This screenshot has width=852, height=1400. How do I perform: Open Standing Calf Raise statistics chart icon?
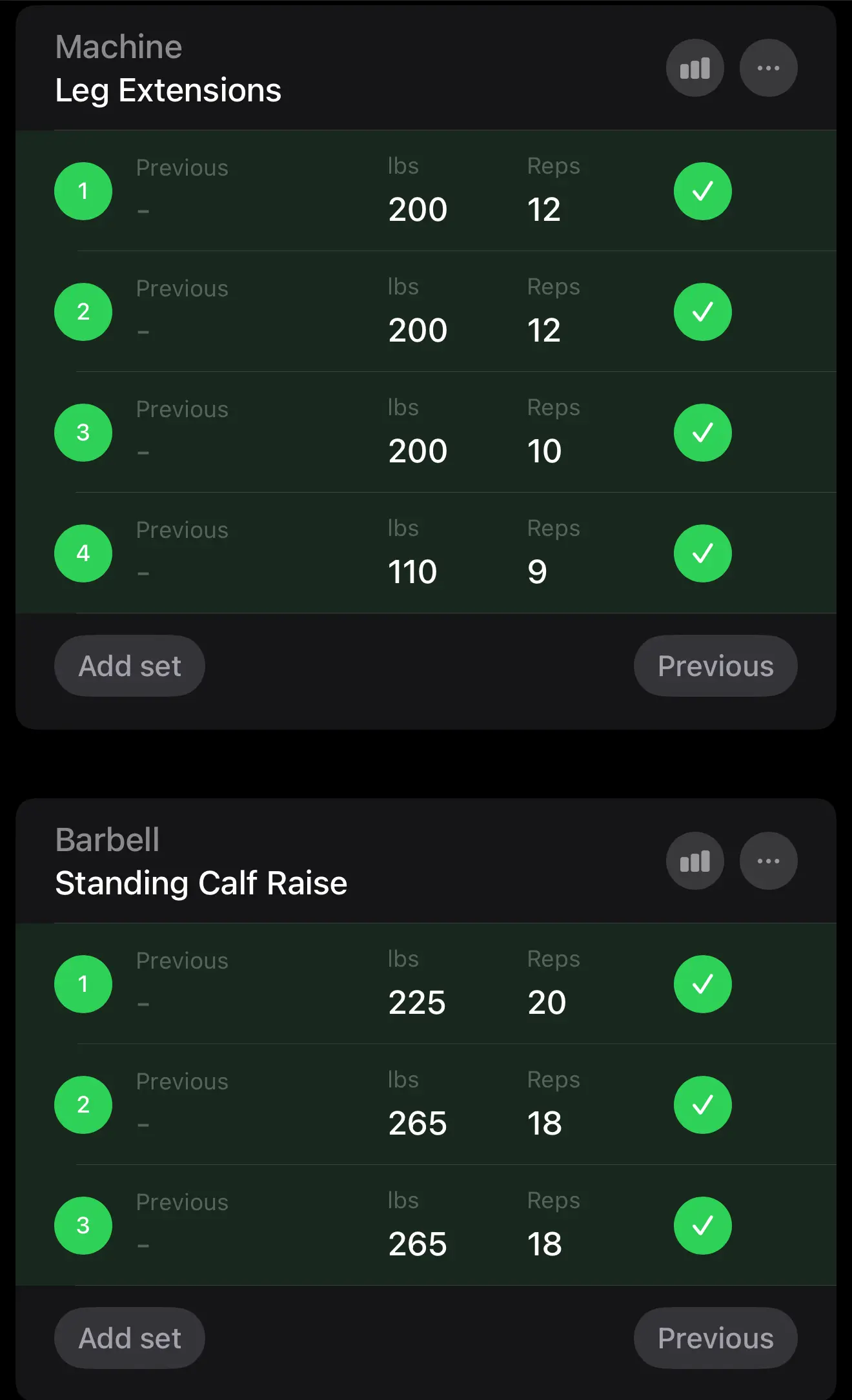695,861
